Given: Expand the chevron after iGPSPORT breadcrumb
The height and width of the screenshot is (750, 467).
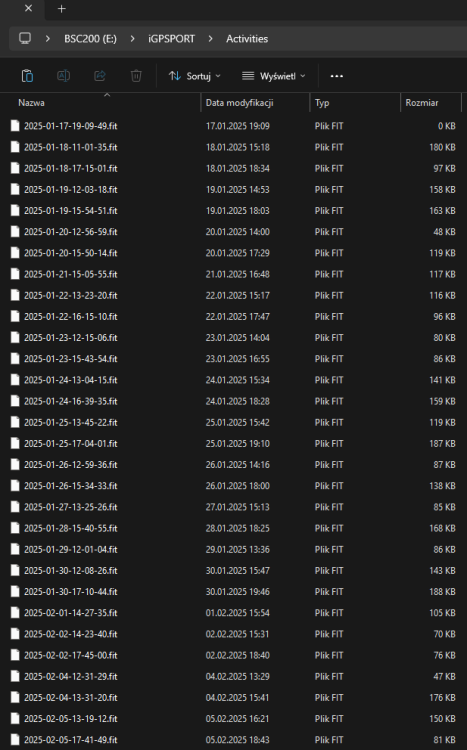Looking at the screenshot, I should click(211, 39).
